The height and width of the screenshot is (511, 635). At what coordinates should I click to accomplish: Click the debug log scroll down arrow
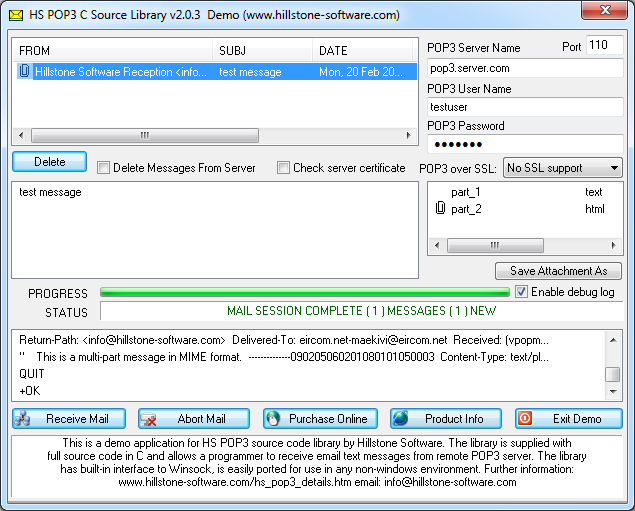(x=613, y=391)
